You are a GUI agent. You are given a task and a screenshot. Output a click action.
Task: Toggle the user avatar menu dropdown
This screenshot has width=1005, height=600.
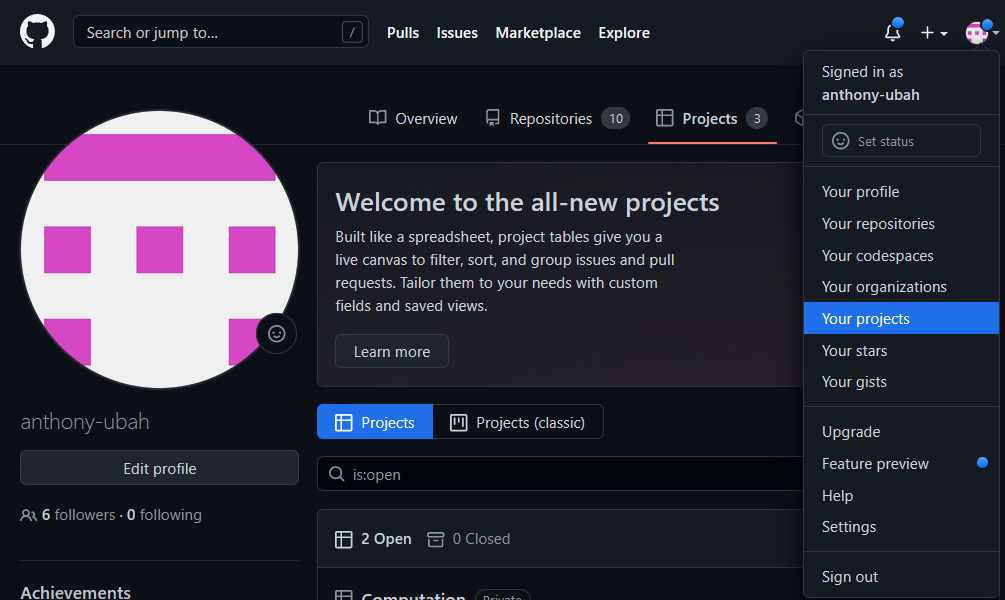(981, 33)
